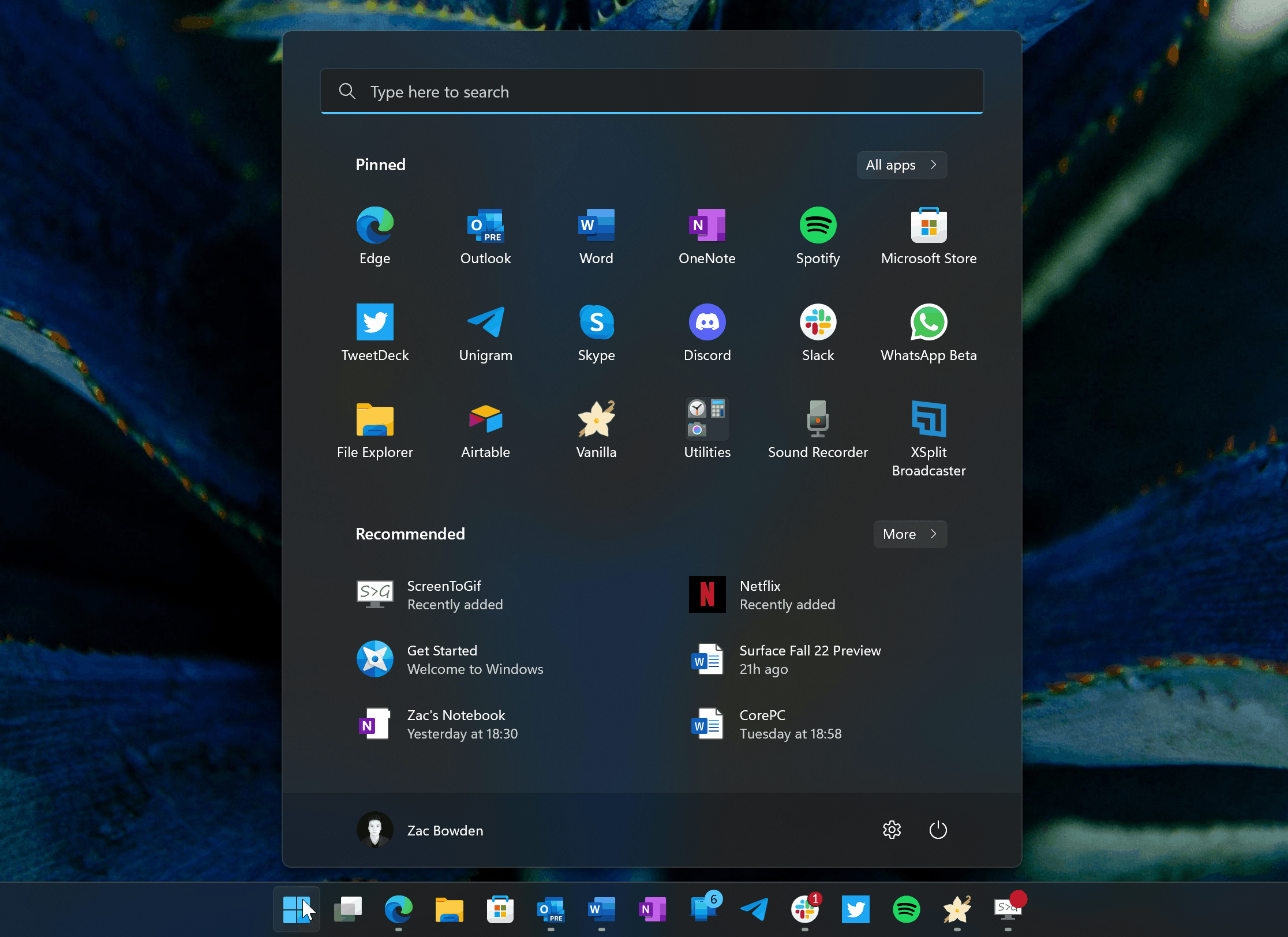Open TweetDeck from taskbar
The width and height of the screenshot is (1288, 937).
tap(855, 909)
